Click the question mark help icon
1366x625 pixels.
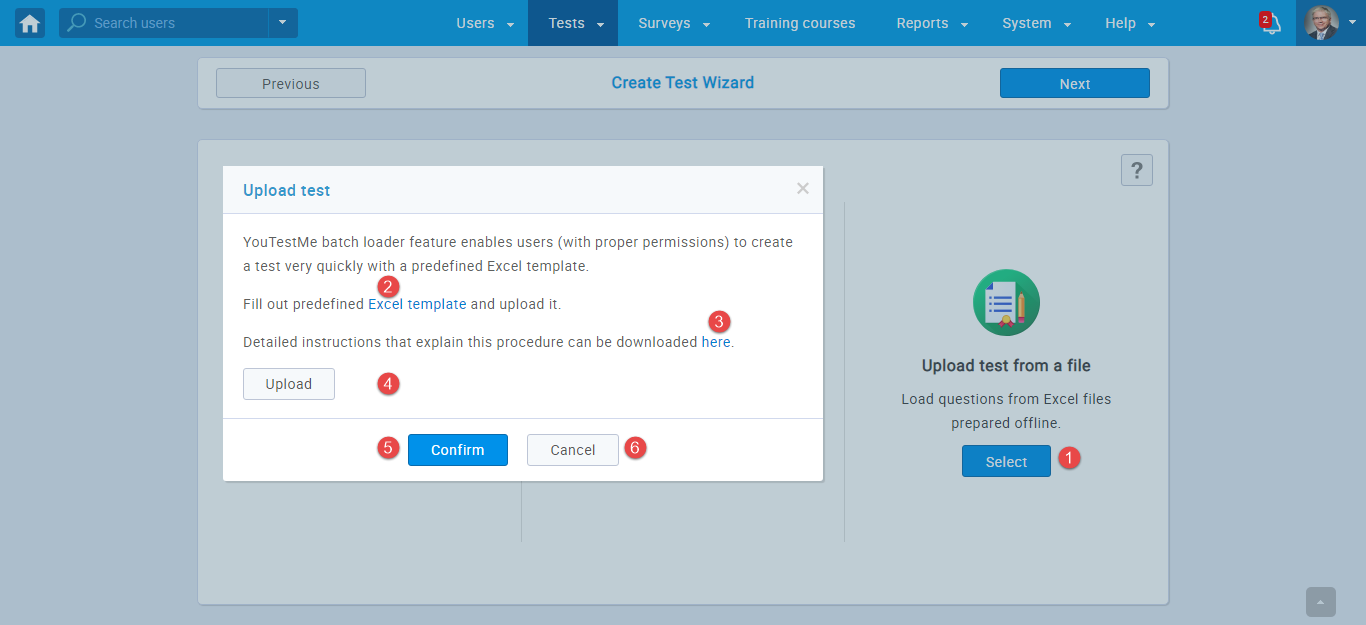(x=1137, y=171)
